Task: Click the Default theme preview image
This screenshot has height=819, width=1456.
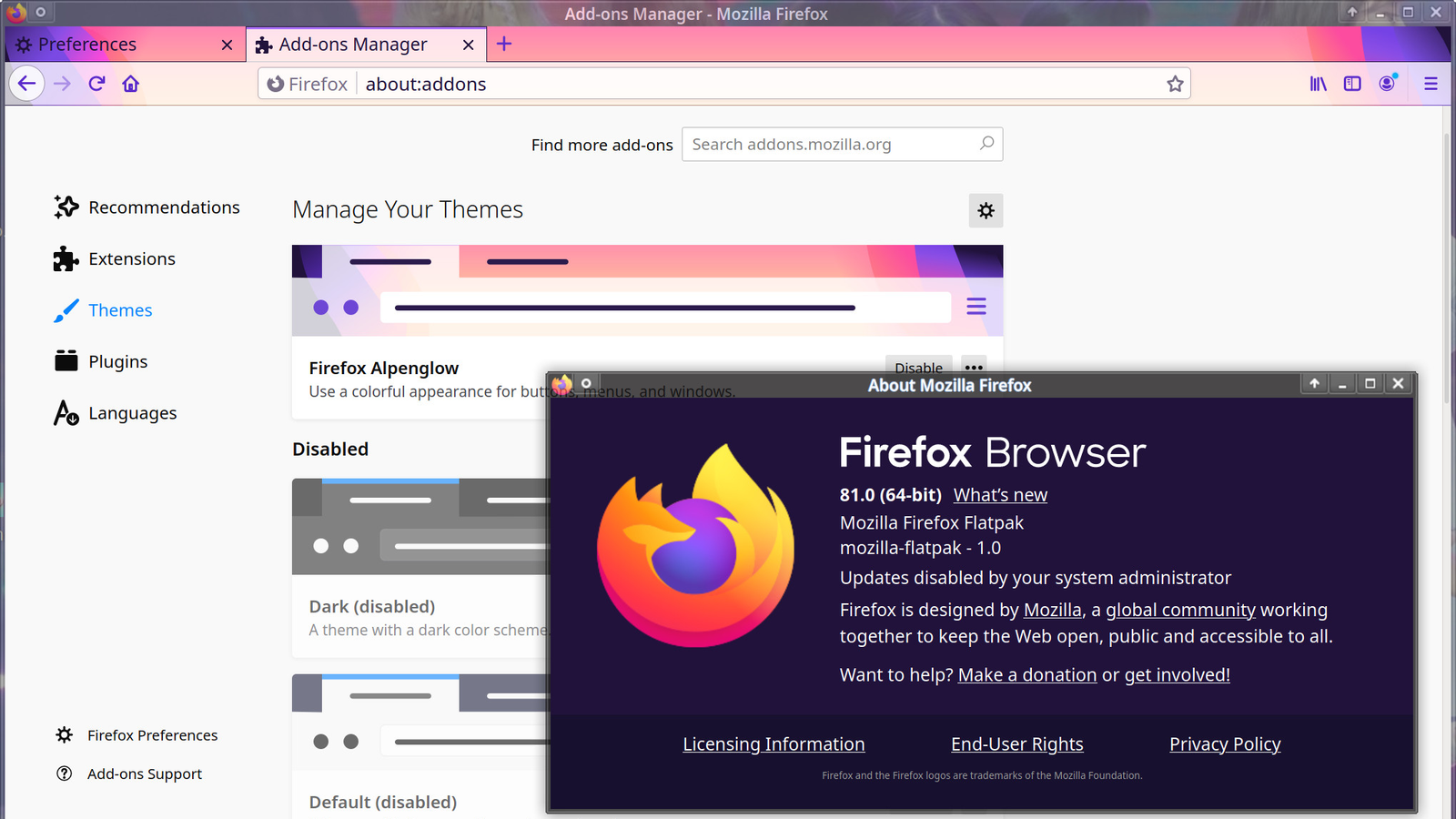Action: [x=420, y=722]
